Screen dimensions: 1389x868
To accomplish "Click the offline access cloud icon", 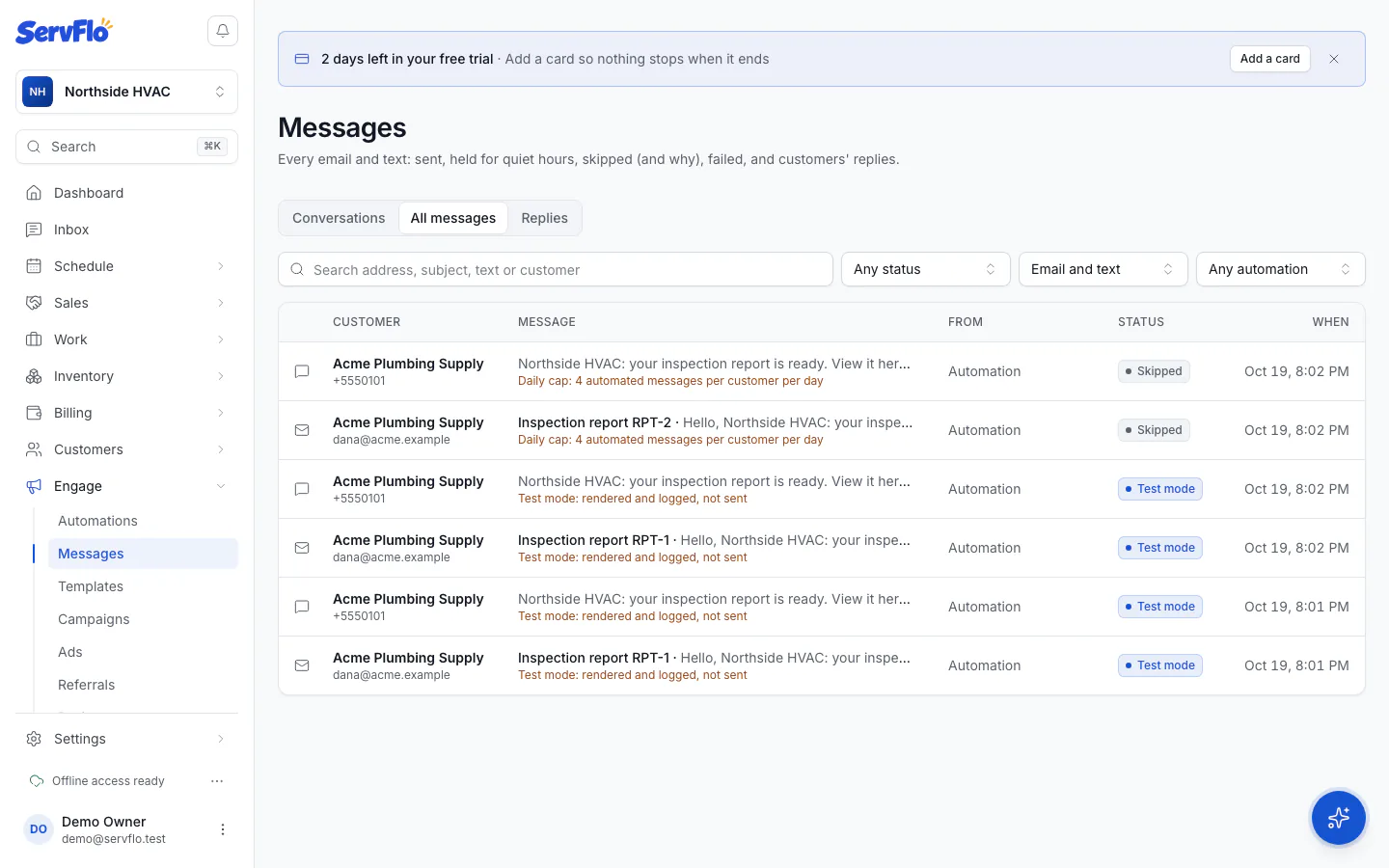I will pos(37,781).
